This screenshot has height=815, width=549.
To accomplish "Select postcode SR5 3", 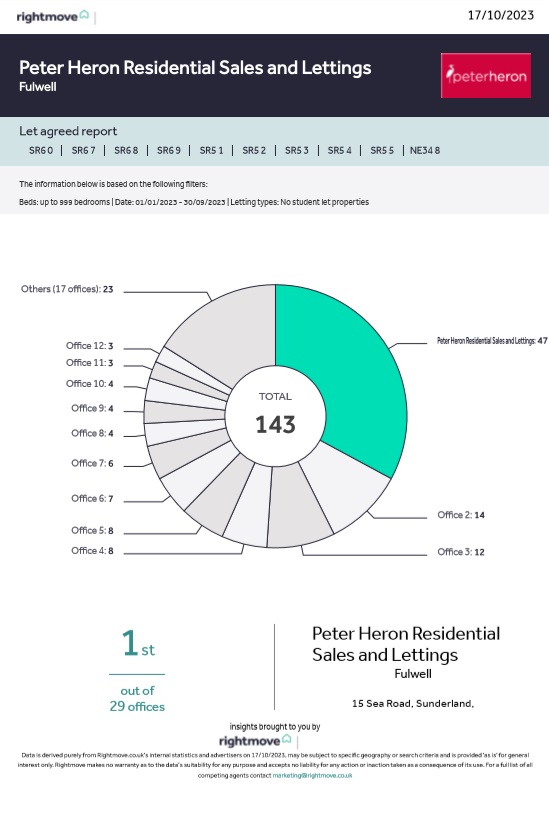I will tap(296, 150).
